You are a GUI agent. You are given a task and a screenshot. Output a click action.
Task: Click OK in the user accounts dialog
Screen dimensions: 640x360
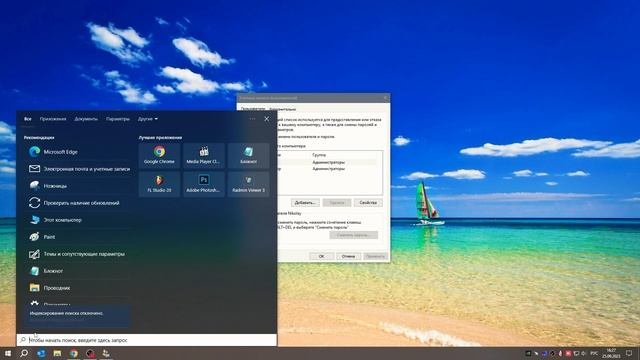pyautogui.click(x=321, y=256)
